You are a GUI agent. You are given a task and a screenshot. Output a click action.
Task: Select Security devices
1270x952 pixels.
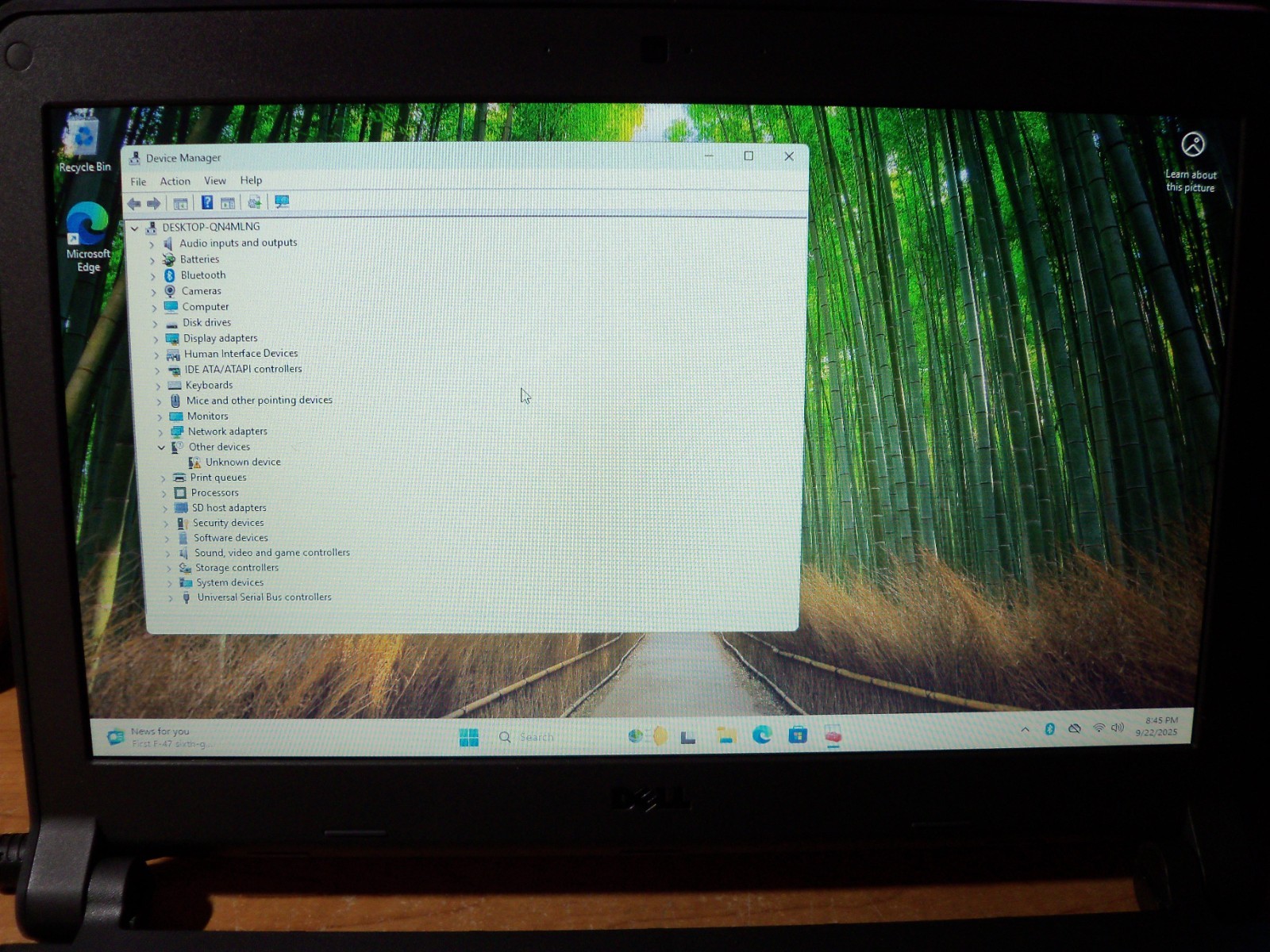pyautogui.click(x=228, y=523)
